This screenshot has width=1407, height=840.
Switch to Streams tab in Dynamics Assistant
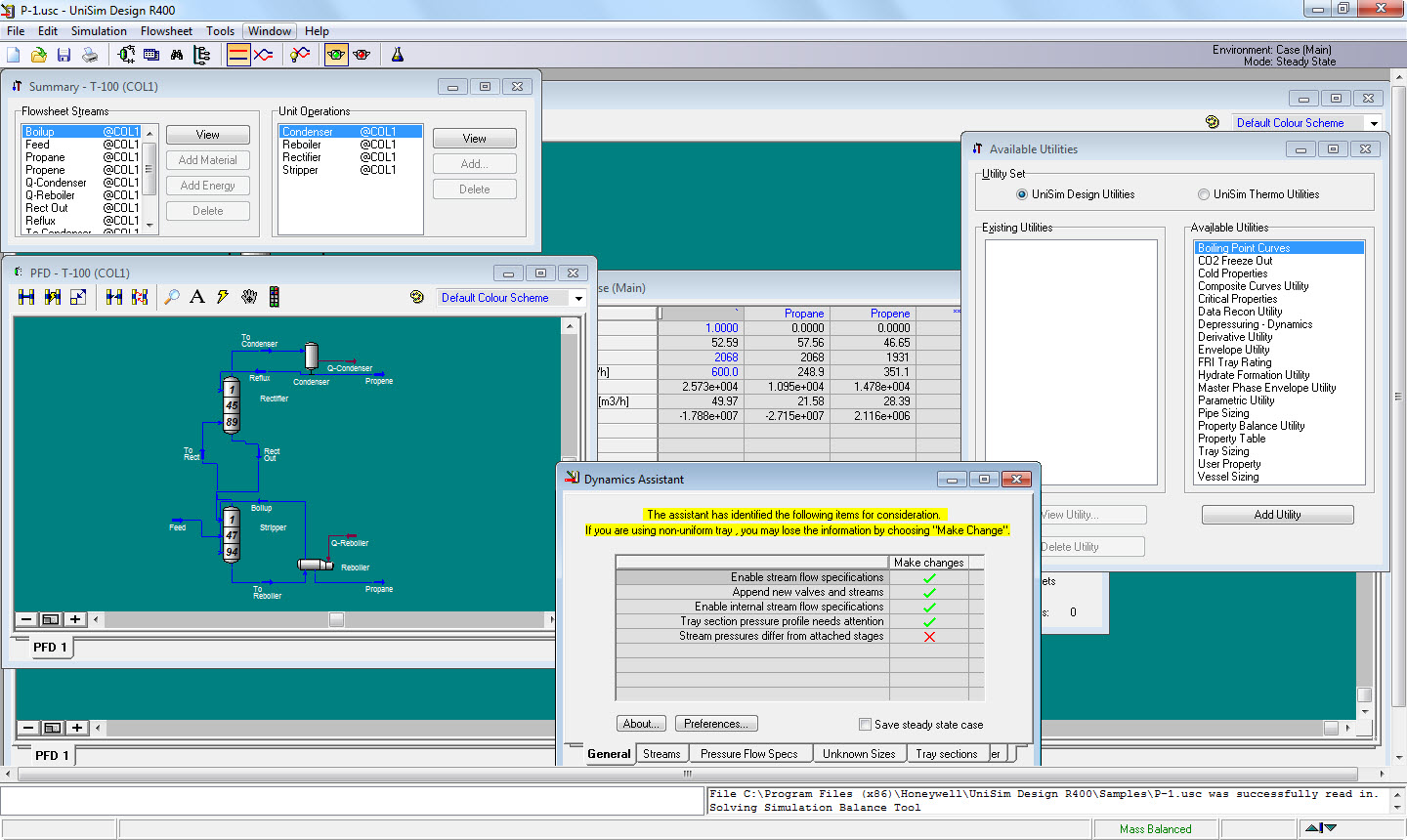click(661, 754)
